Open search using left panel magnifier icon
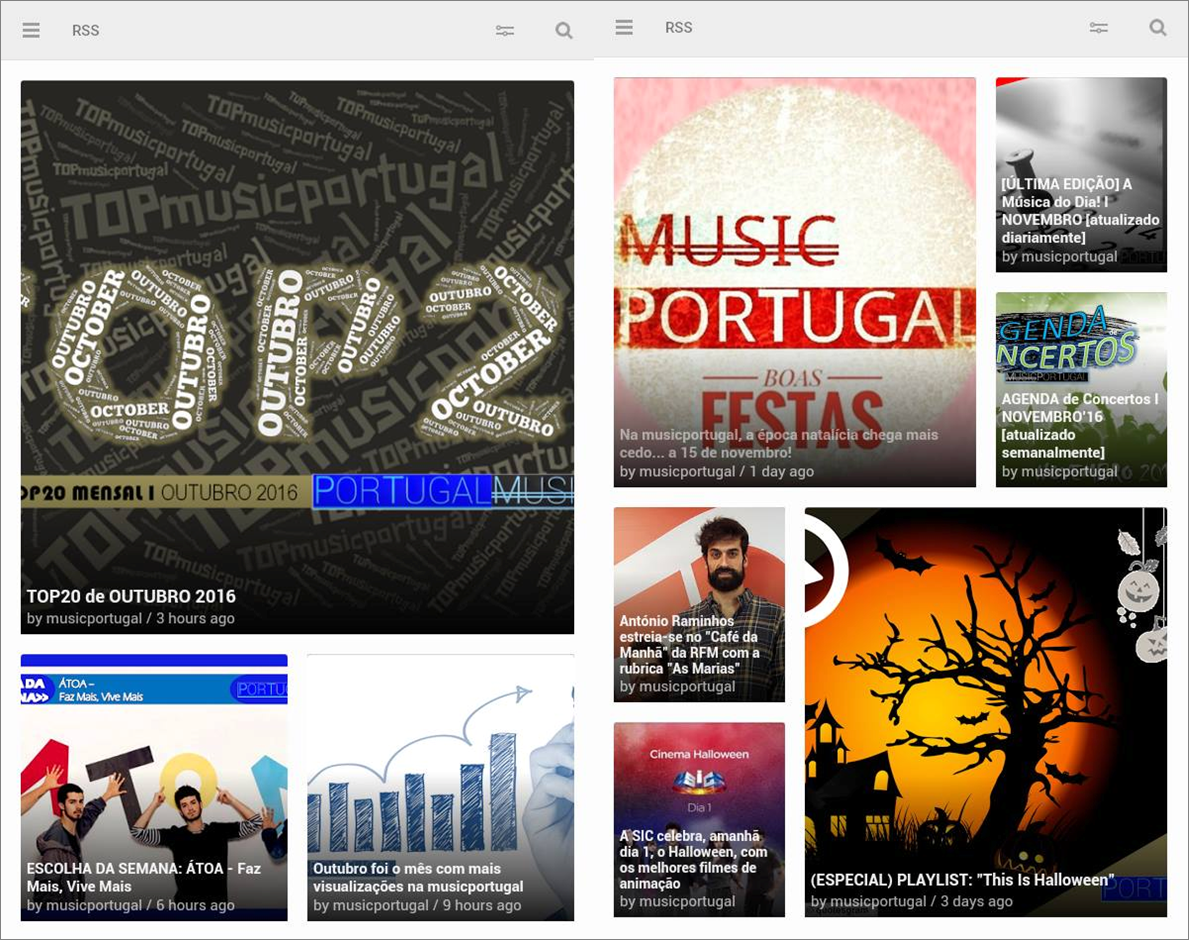1189x940 pixels. [564, 31]
